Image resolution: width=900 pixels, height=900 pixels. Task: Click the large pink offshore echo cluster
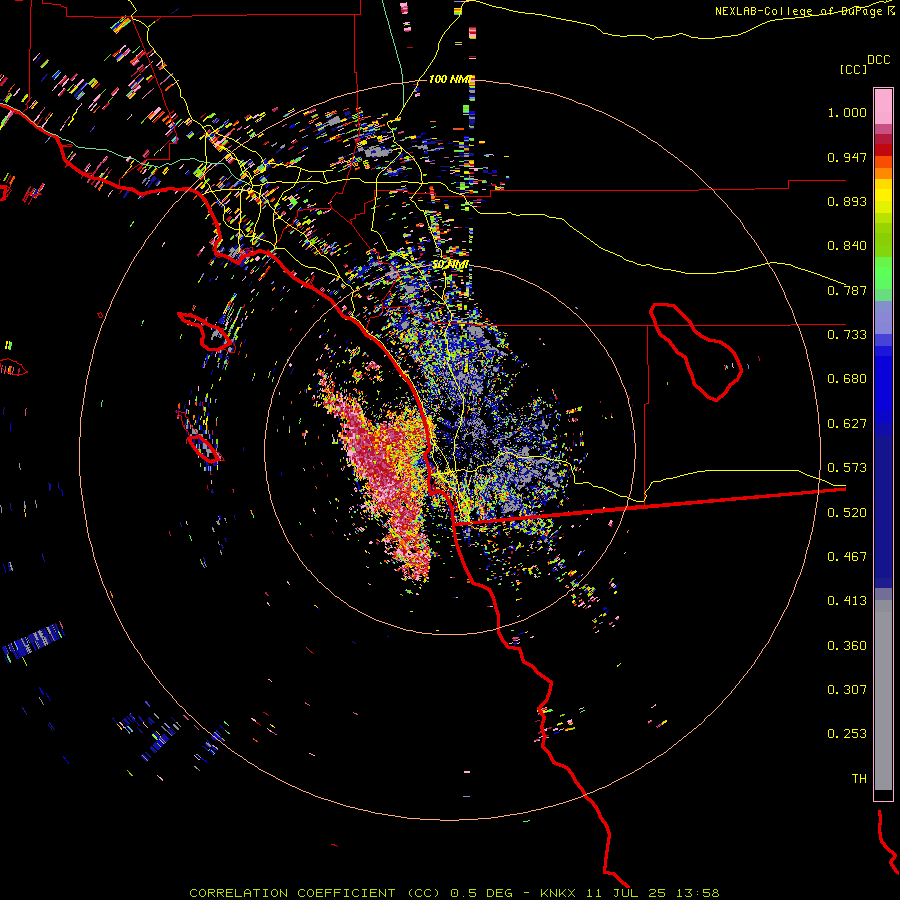click(387, 474)
